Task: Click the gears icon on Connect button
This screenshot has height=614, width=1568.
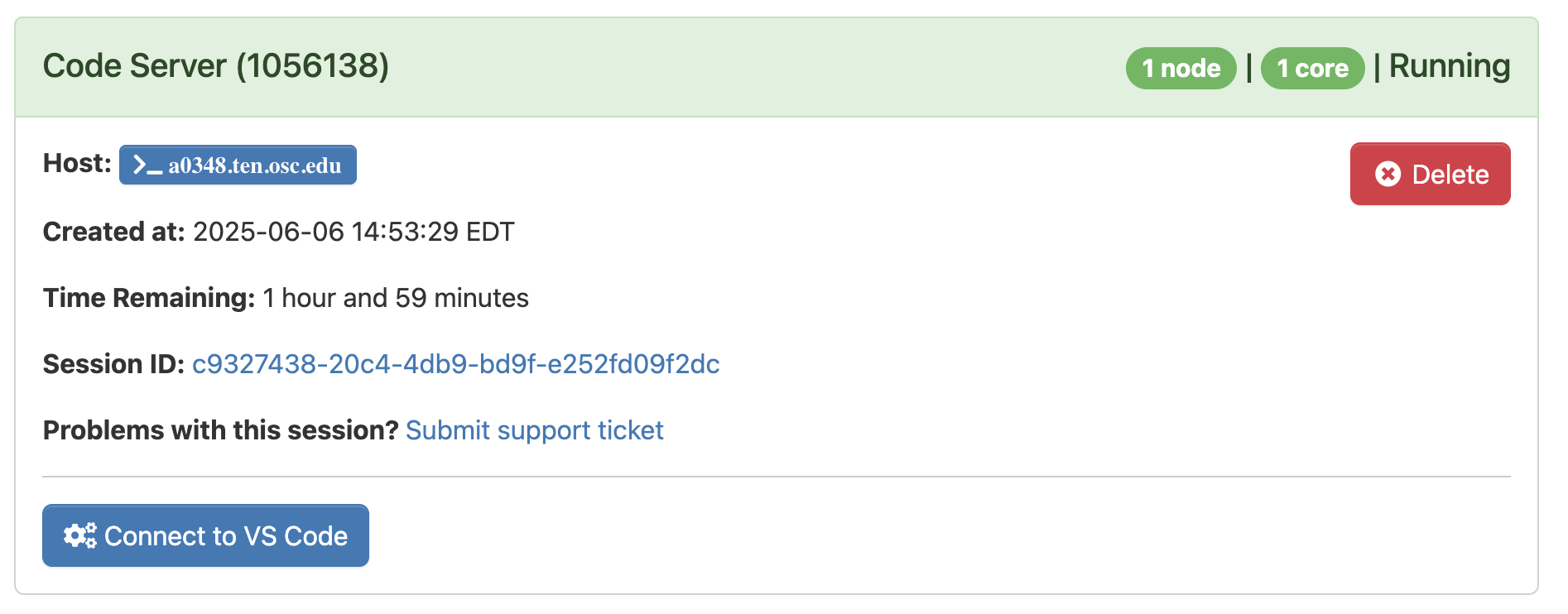Action: [80, 535]
